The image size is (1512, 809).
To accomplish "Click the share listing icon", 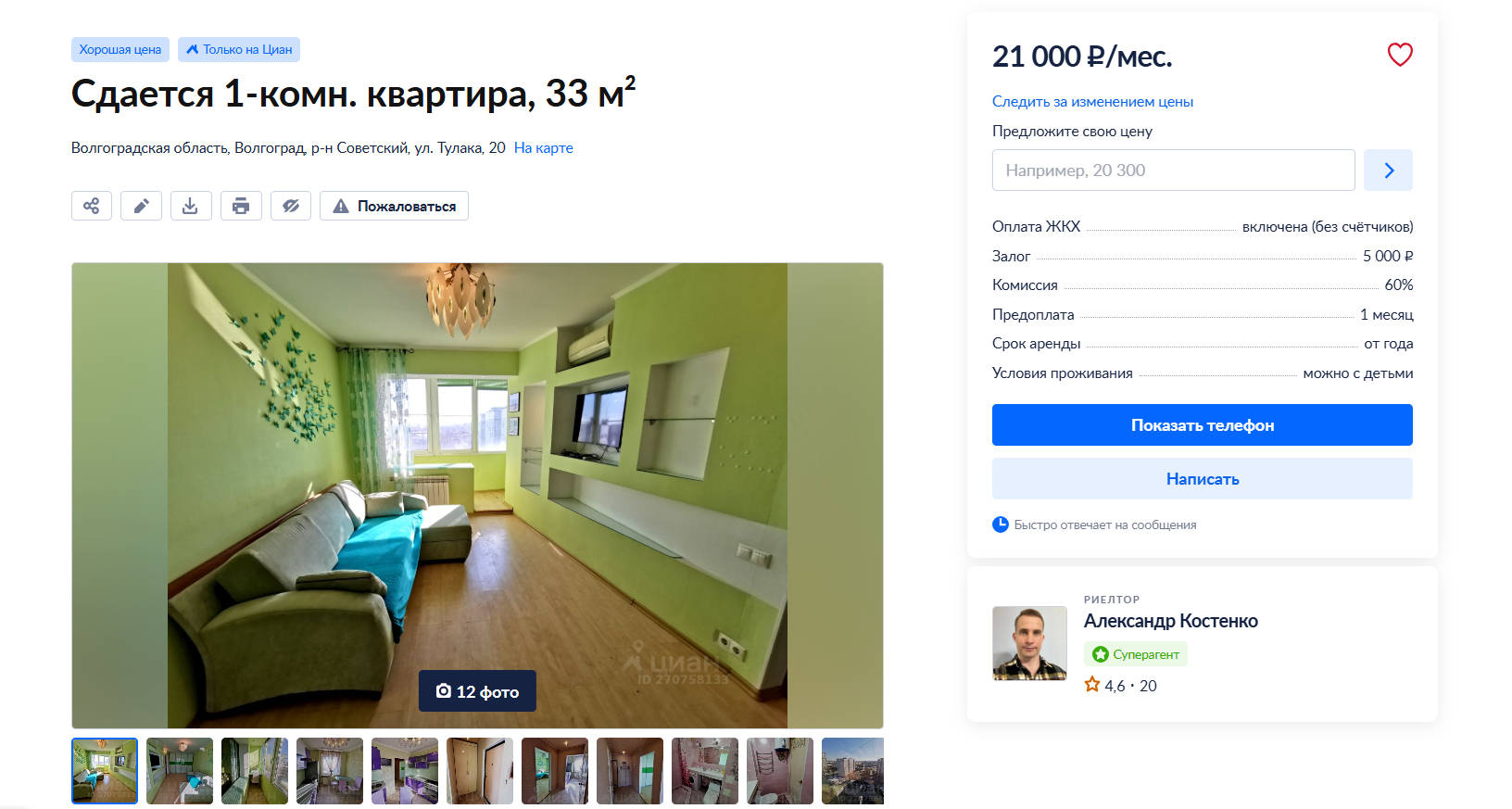I will coord(92,206).
